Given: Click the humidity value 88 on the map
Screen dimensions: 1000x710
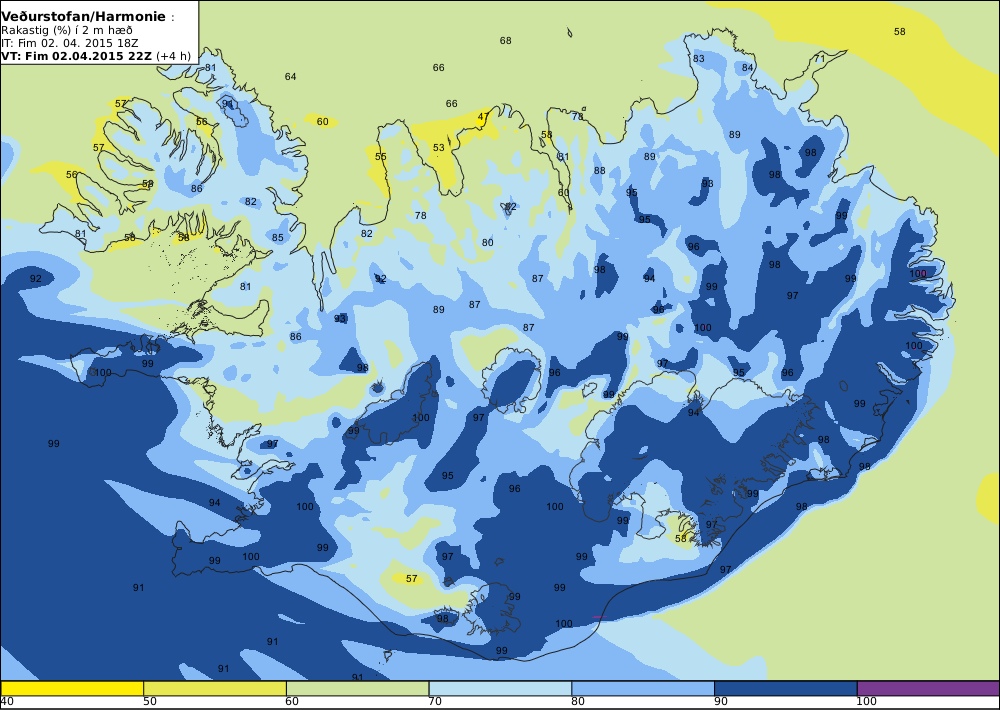Looking at the screenshot, I should [x=599, y=171].
